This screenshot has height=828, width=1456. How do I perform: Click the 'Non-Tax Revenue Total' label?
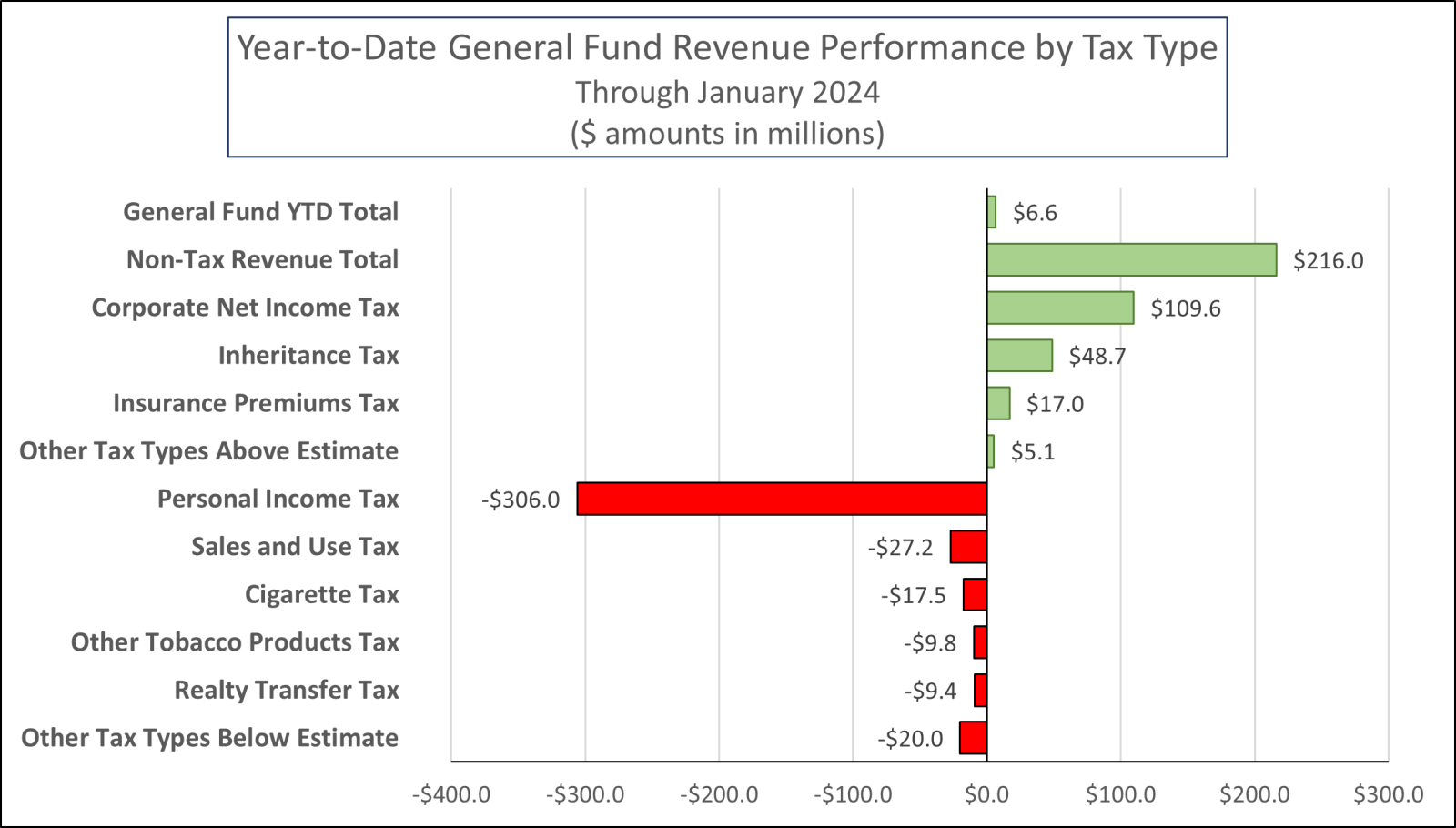point(263,260)
